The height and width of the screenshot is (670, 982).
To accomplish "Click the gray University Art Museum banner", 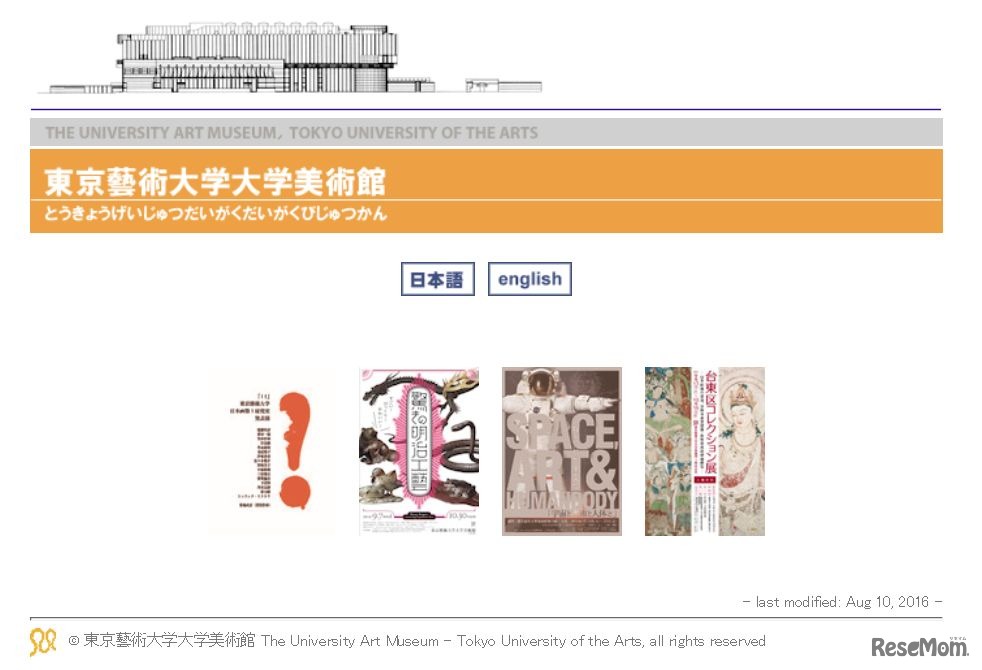I will pyautogui.click(x=486, y=132).
